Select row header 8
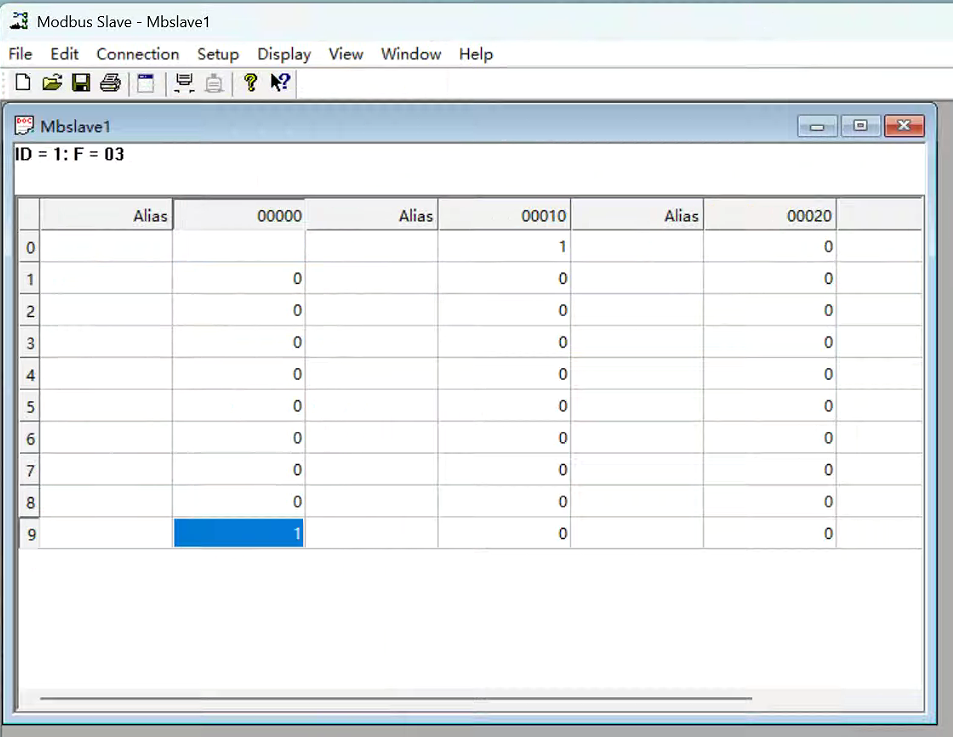 tap(30, 502)
